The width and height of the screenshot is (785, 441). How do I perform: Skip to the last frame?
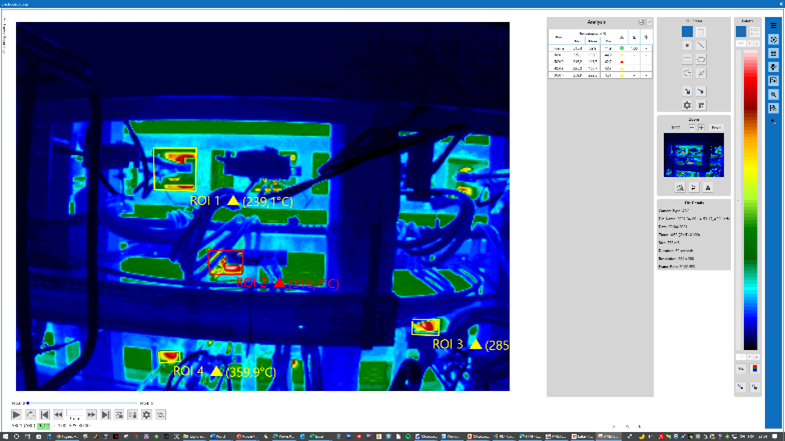[x=105, y=414]
